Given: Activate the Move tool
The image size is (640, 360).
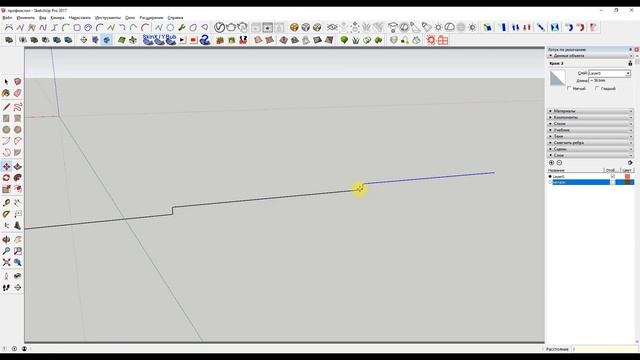Looking at the screenshot, I should coord(6,167).
